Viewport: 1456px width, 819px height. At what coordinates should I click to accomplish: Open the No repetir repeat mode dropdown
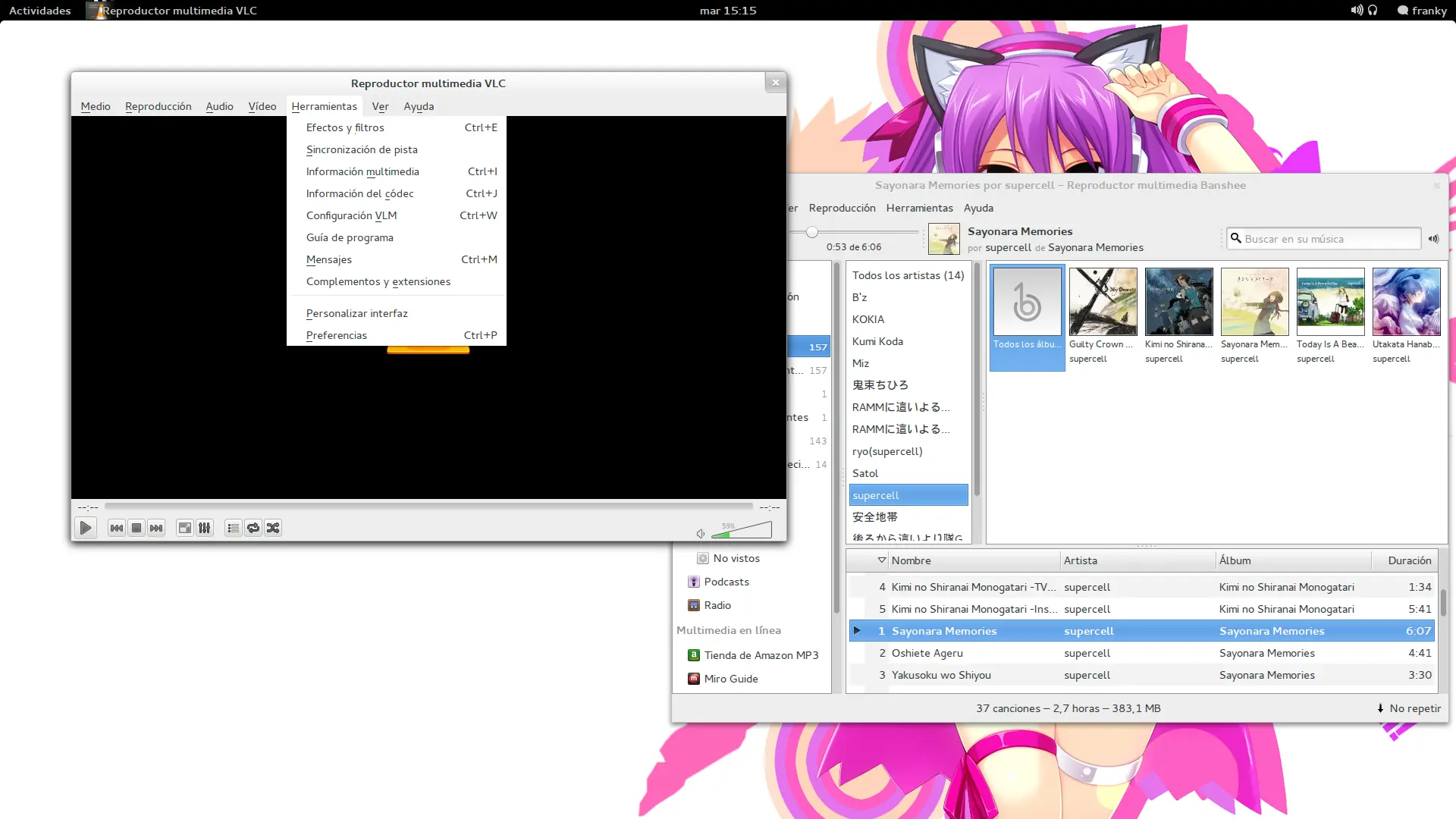1409,708
